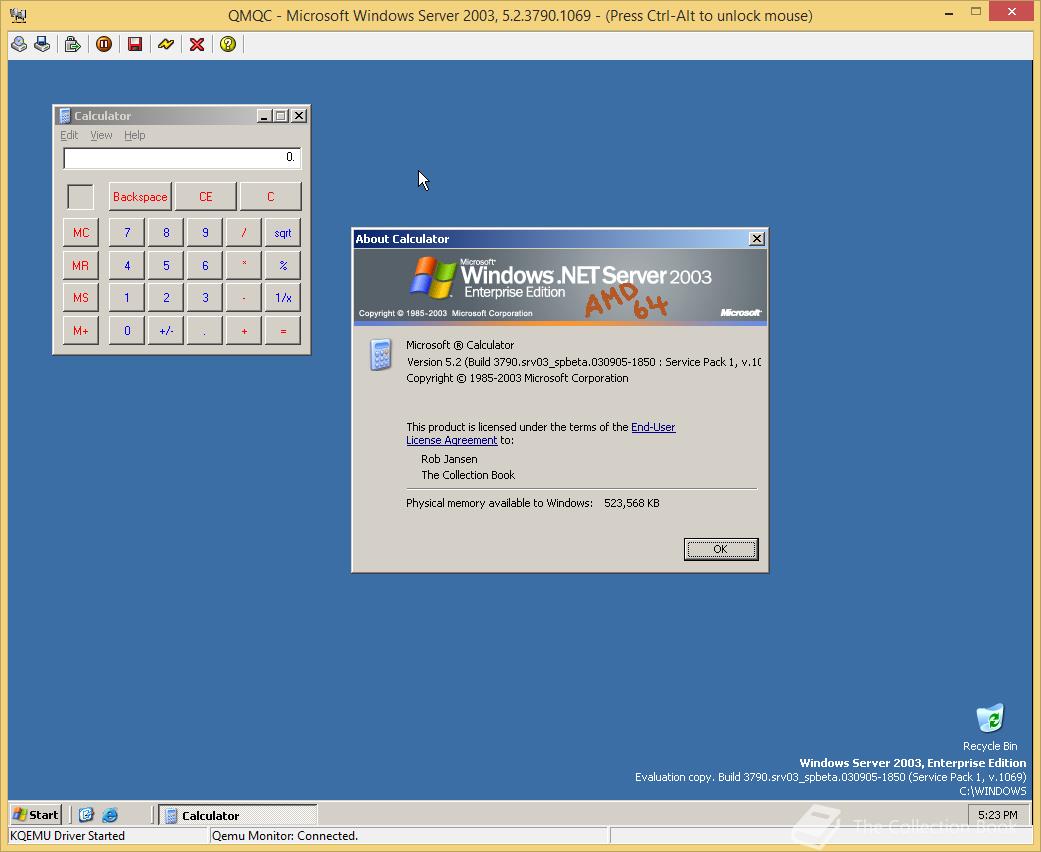1041x852 pixels.
Task: Click the 1/x reciprocal button
Action: pyautogui.click(x=283, y=298)
